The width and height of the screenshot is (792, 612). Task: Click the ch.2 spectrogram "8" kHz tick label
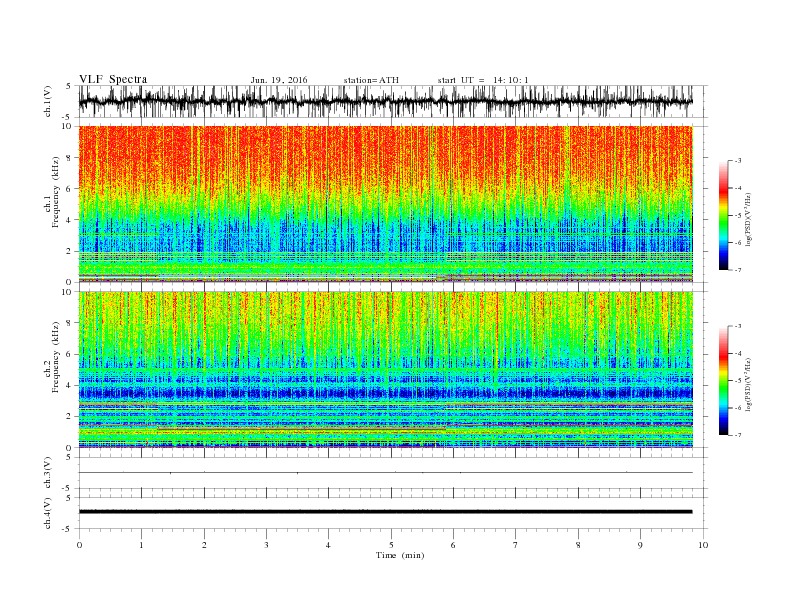click(70, 323)
